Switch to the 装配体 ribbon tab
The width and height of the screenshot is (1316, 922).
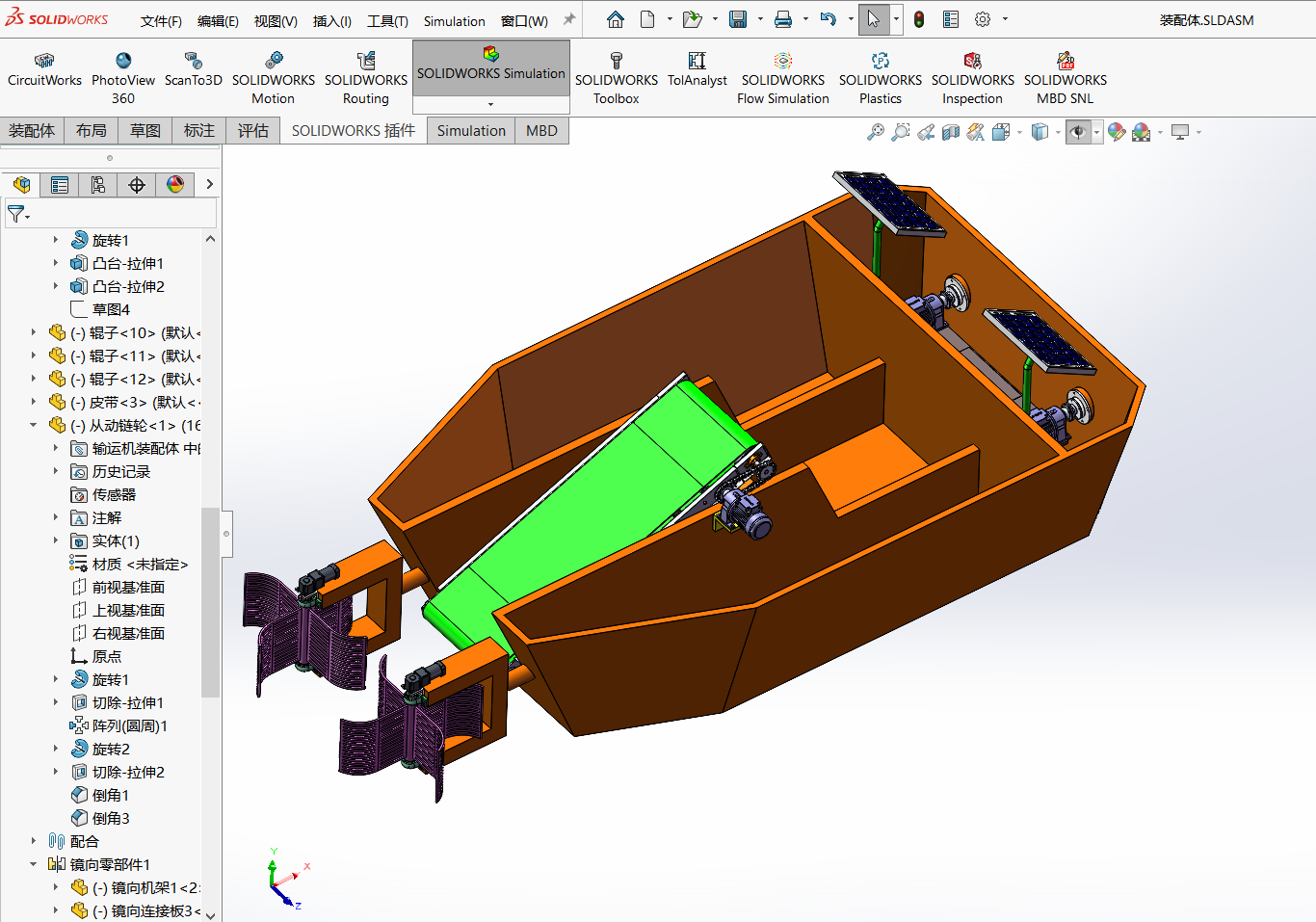tap(32, 130)
